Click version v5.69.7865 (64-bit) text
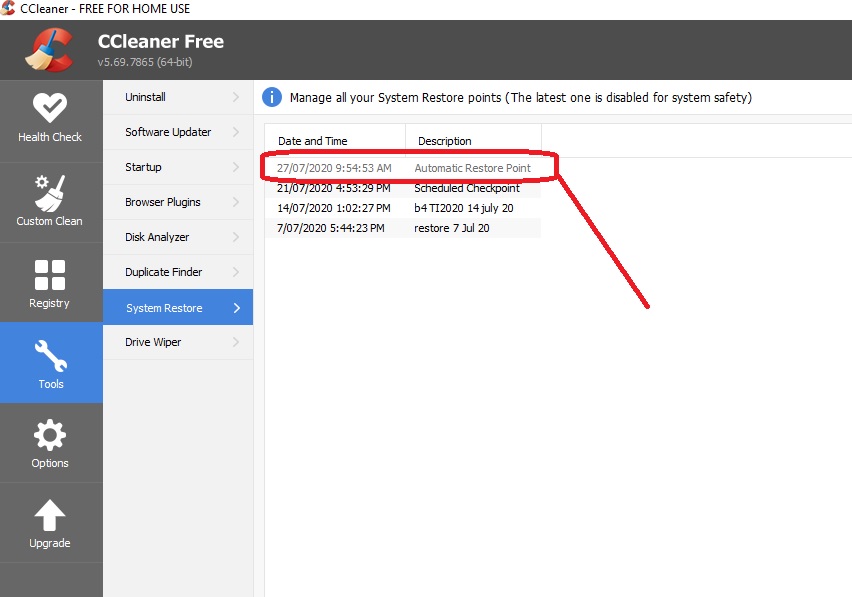Screen dimensions: 852x597 (x=145, y=62)
